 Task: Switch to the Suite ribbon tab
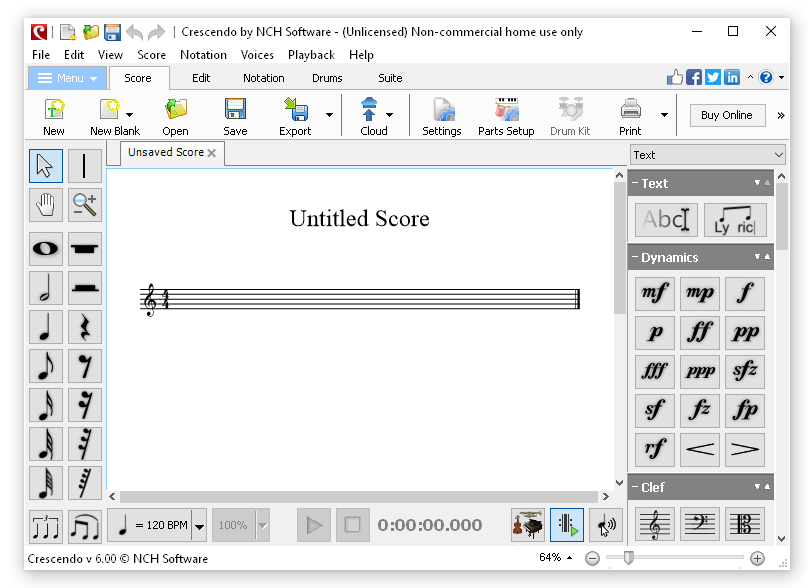pyautogui.click(x=390, y=78)
